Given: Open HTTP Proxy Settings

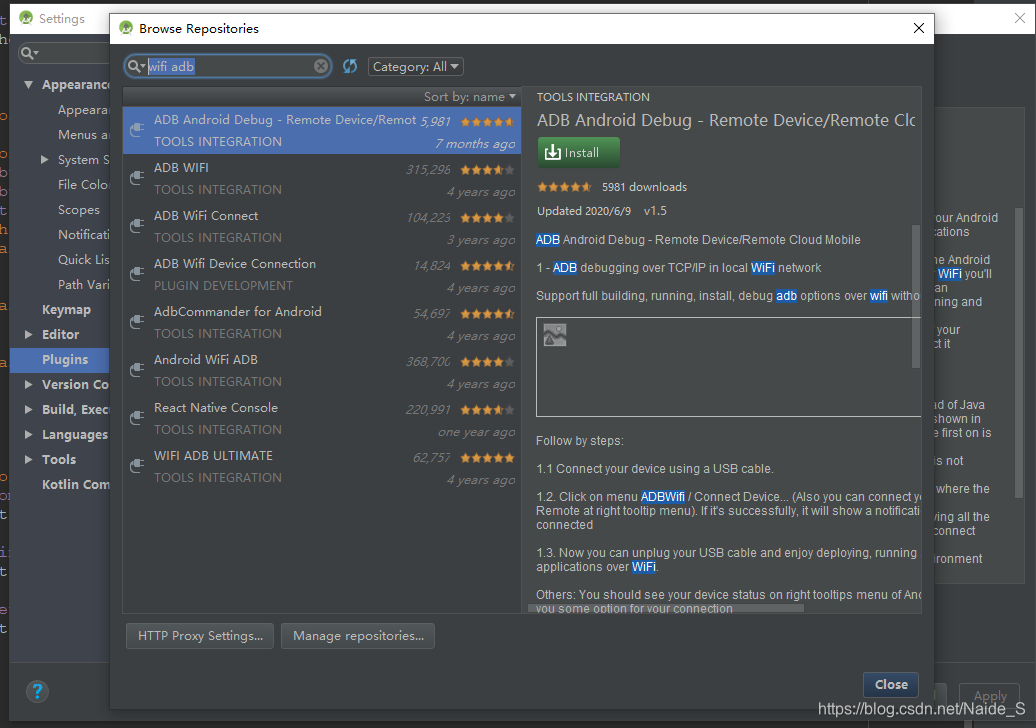Looking at the screenshot, I should (200, 636).
